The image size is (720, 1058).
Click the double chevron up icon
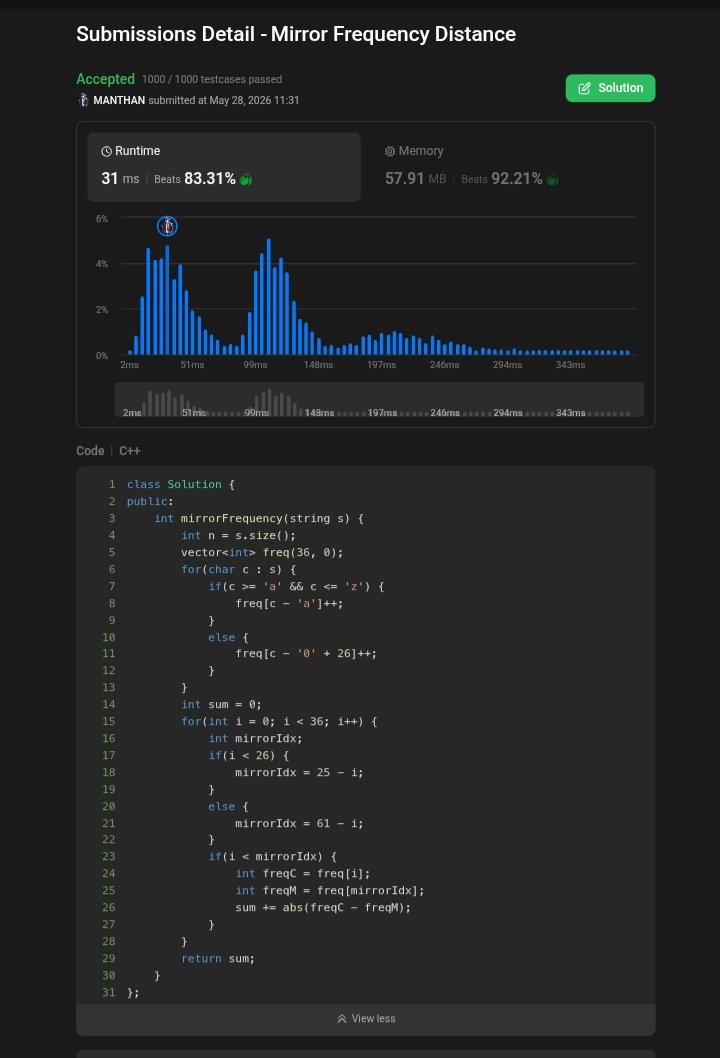[x=342, y=1019]
